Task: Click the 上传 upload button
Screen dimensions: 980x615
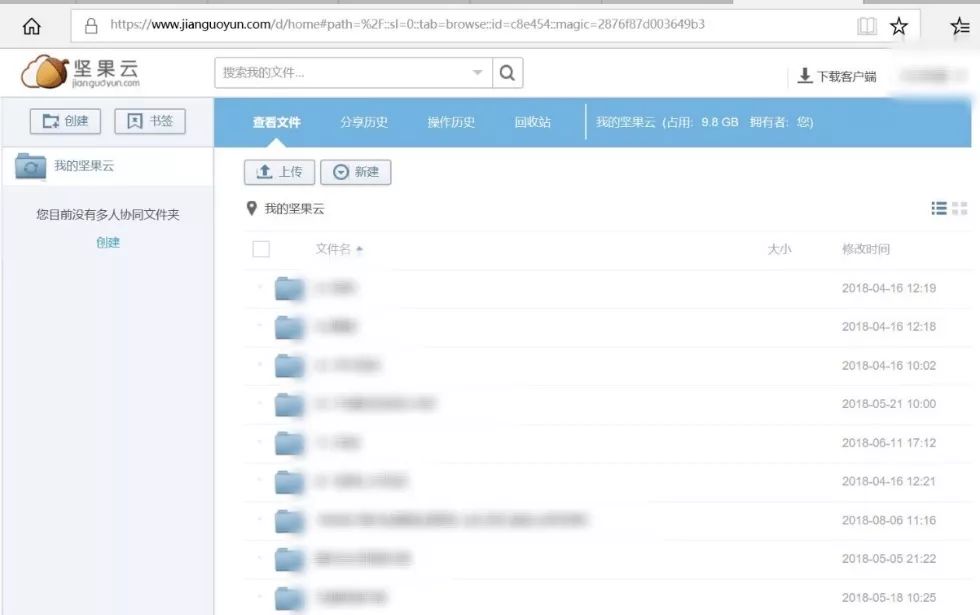Action: coord(279,172)
